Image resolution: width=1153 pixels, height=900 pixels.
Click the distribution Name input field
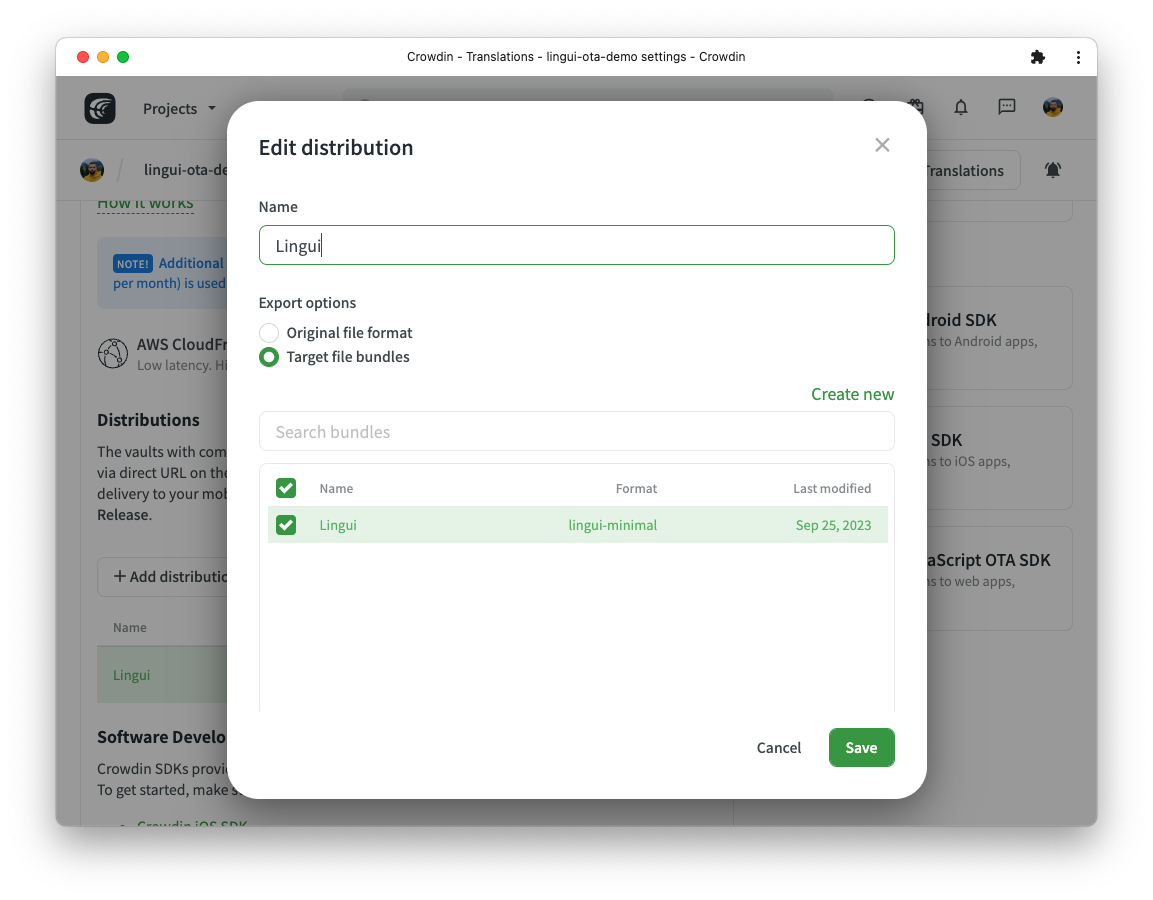coord(576,245)
